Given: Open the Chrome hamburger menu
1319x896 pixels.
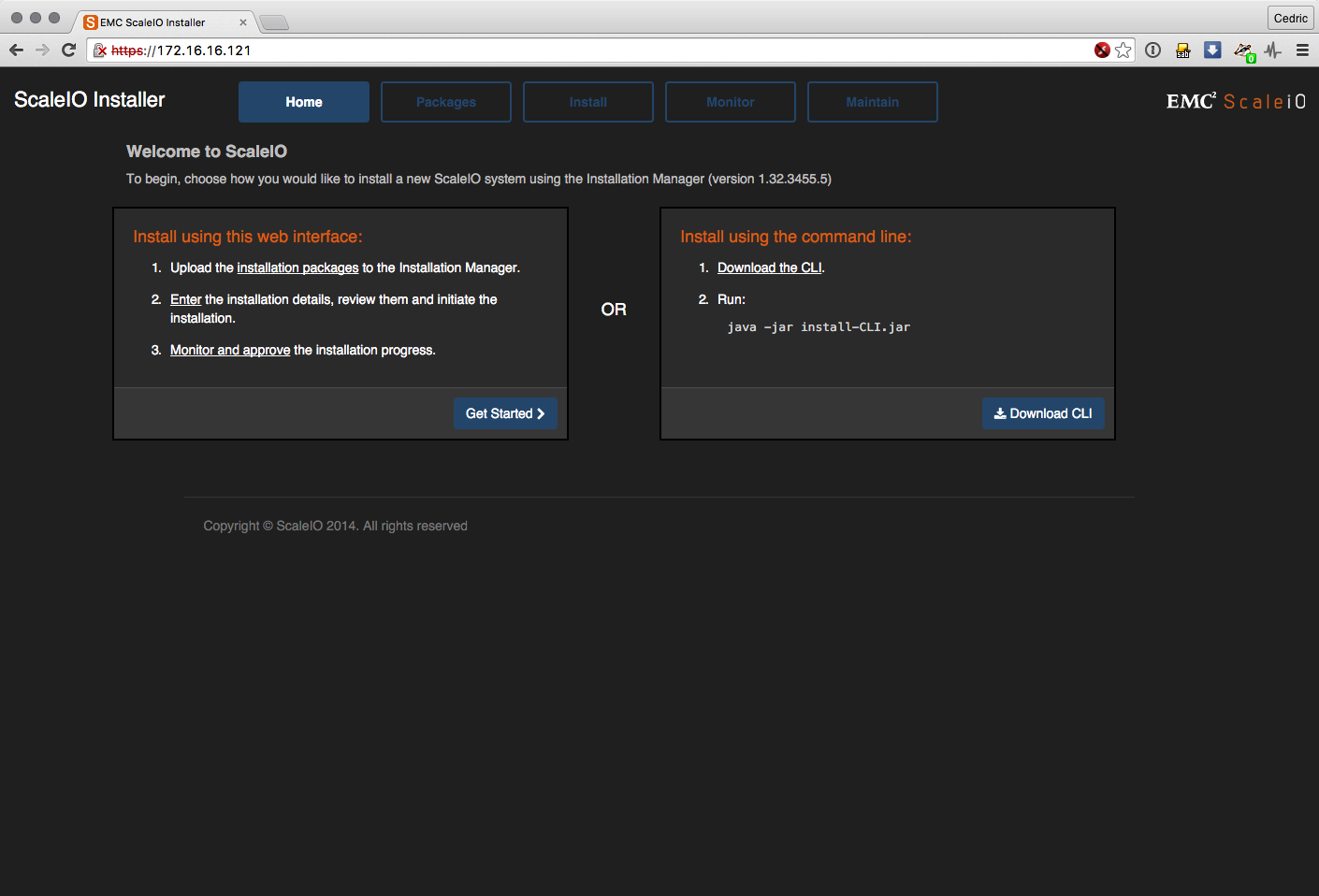Looking at the screenshot, I should 1302,51.
